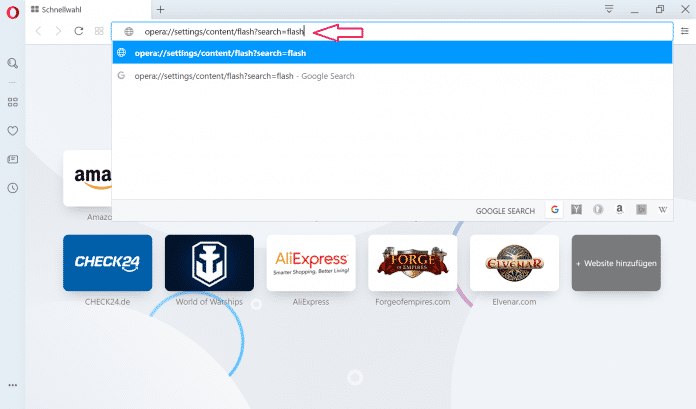Image resolution: width=696 pixels, height=409 pixels.
Task: Open history via the sidebar clock icon
Action: [x=13, y=188]
